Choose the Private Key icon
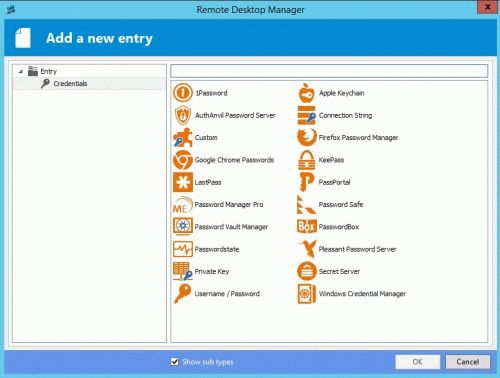 [x=183, y=271]
